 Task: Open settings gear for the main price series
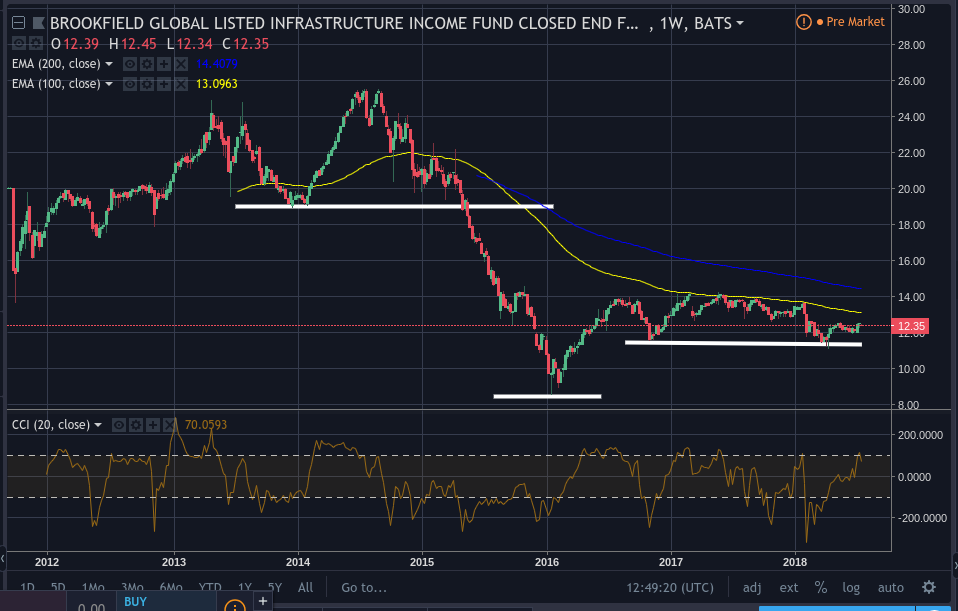(x=36, y=43)
